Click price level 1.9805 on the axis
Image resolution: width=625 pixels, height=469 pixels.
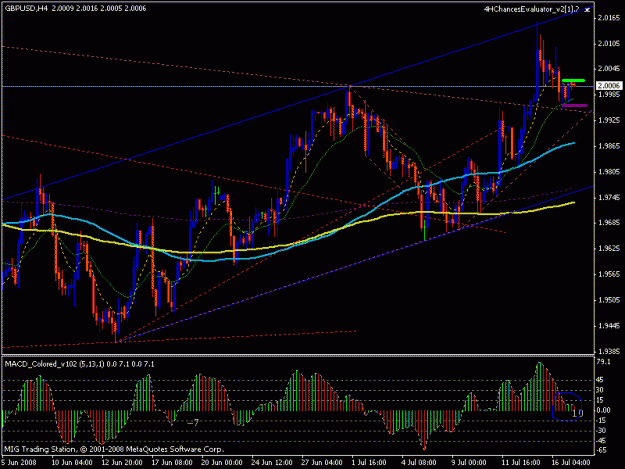(609, 172)
